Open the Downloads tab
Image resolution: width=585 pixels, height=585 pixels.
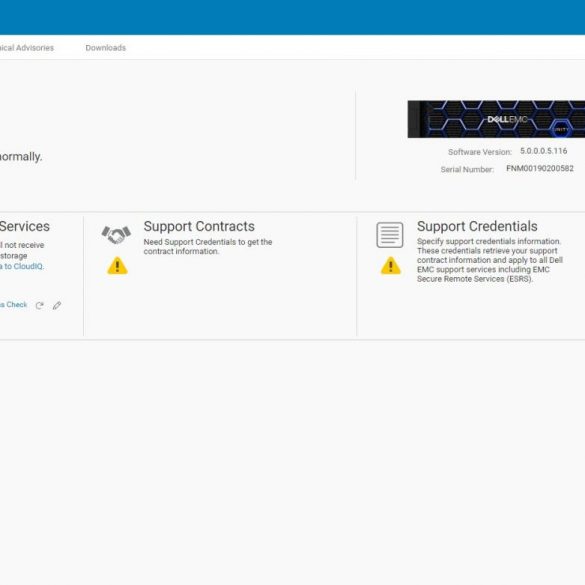[x=106, y=48]
